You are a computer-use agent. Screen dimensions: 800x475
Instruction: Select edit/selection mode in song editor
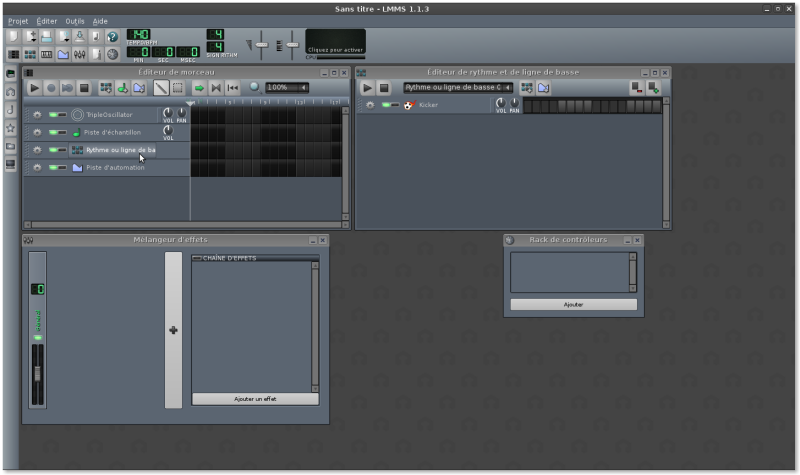click(178, 88)
